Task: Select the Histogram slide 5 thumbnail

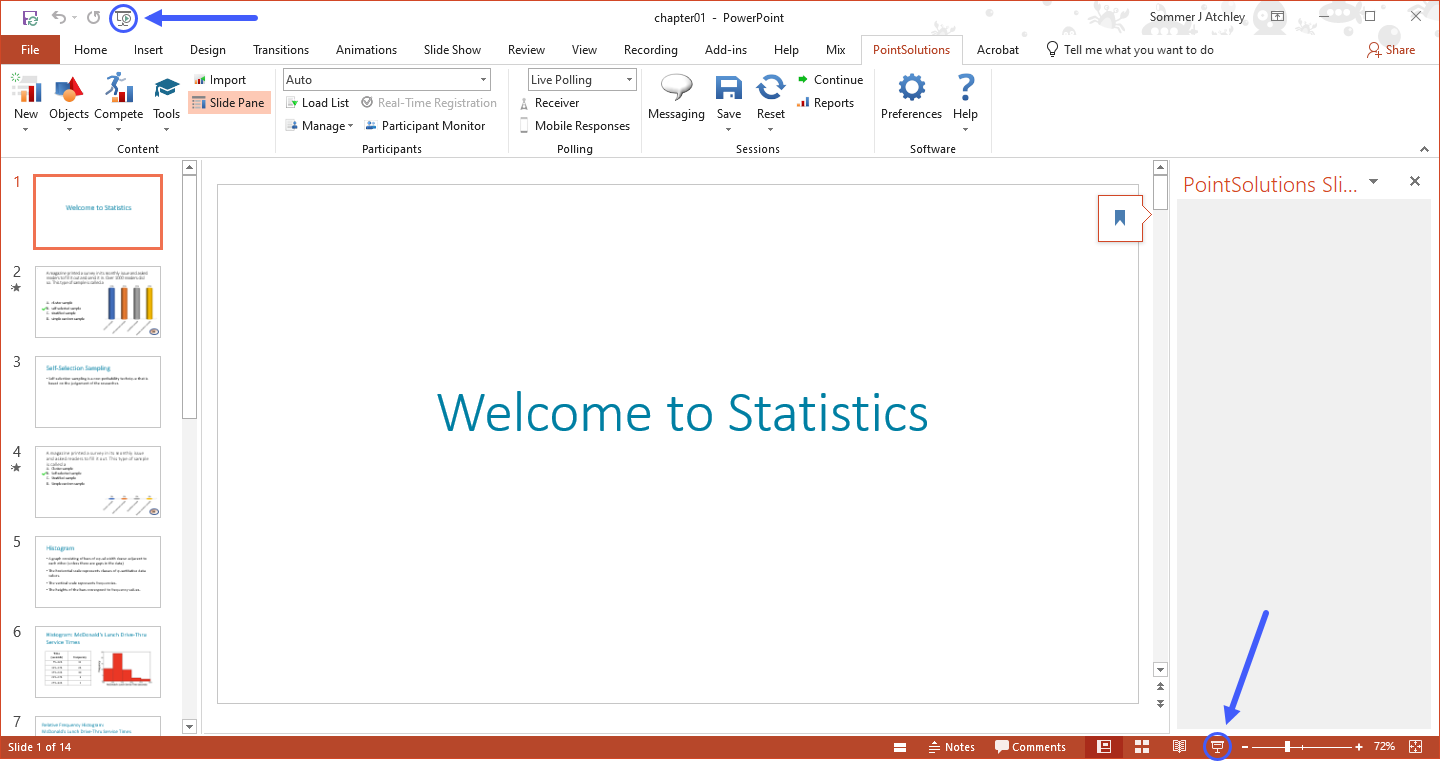Action: [98, 572]
